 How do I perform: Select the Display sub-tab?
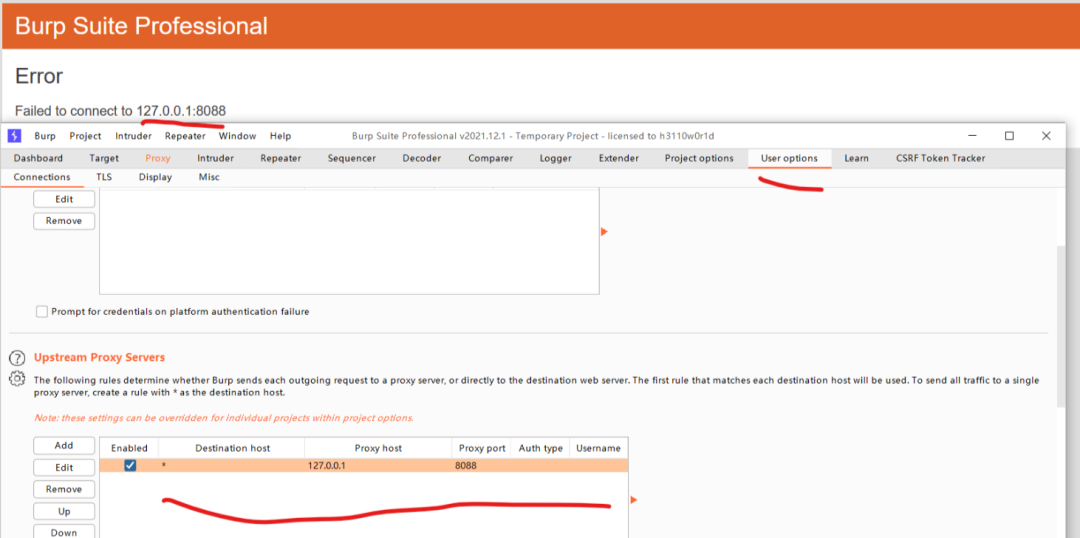pos(155,177)
